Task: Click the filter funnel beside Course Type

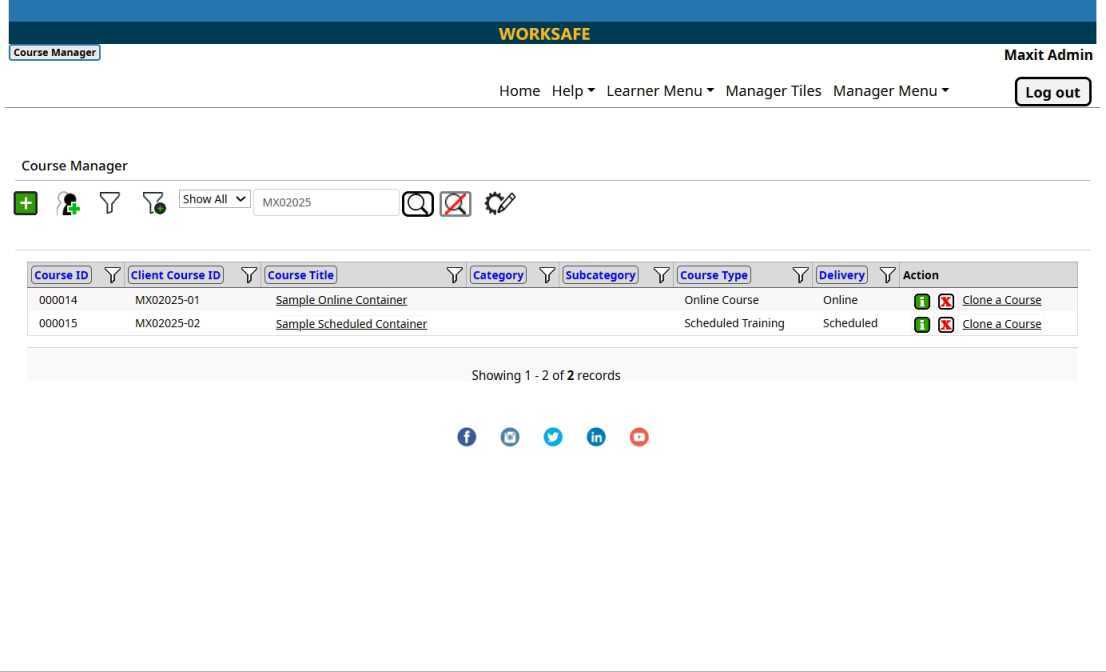Action: pos(800,276)
